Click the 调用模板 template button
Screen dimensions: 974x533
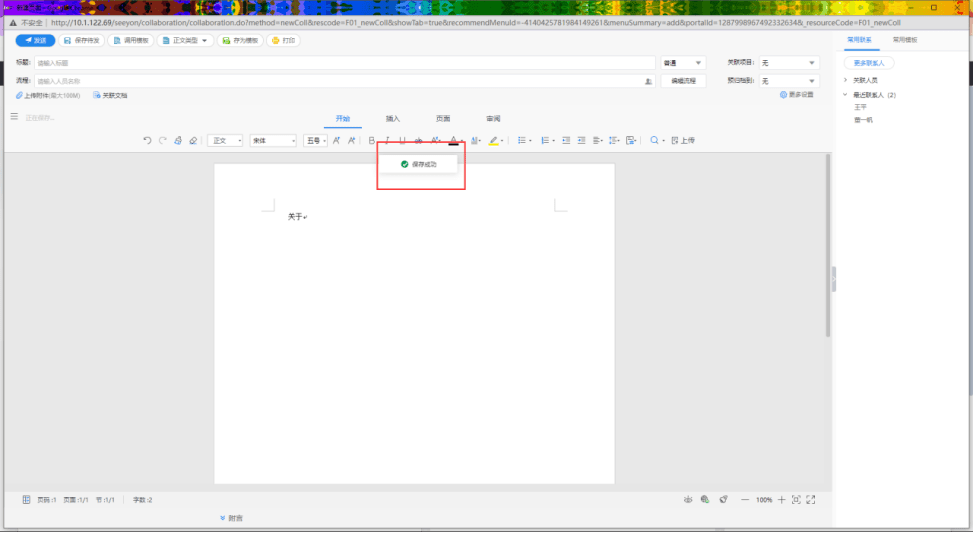[x=131, y=40]
